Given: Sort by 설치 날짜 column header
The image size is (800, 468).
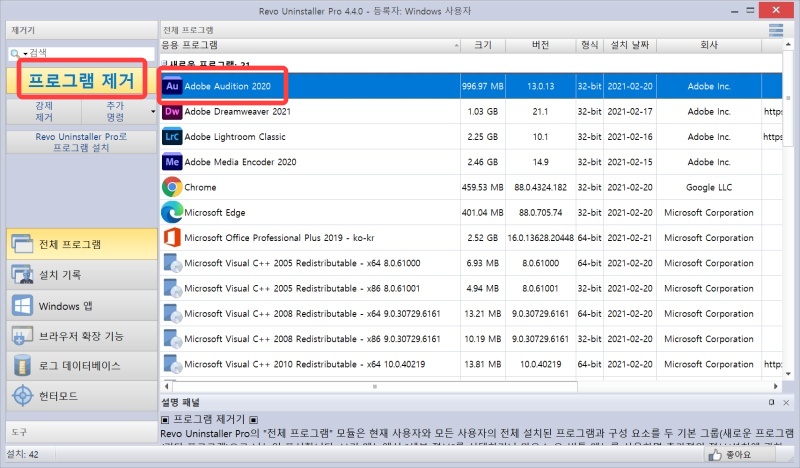Looking at the screenshot, I should 630,45.
